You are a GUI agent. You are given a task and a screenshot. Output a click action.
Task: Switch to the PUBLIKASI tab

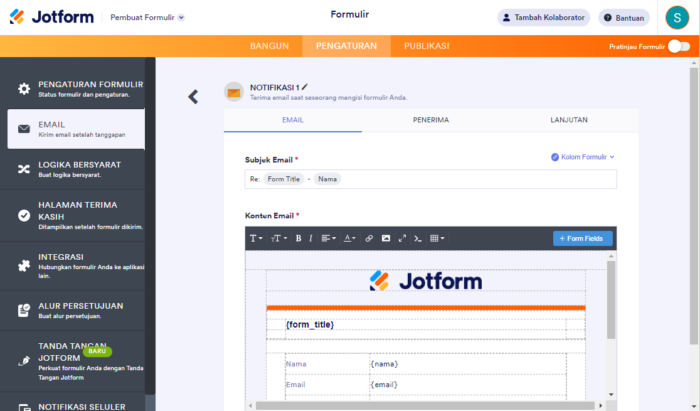(426, 46)
